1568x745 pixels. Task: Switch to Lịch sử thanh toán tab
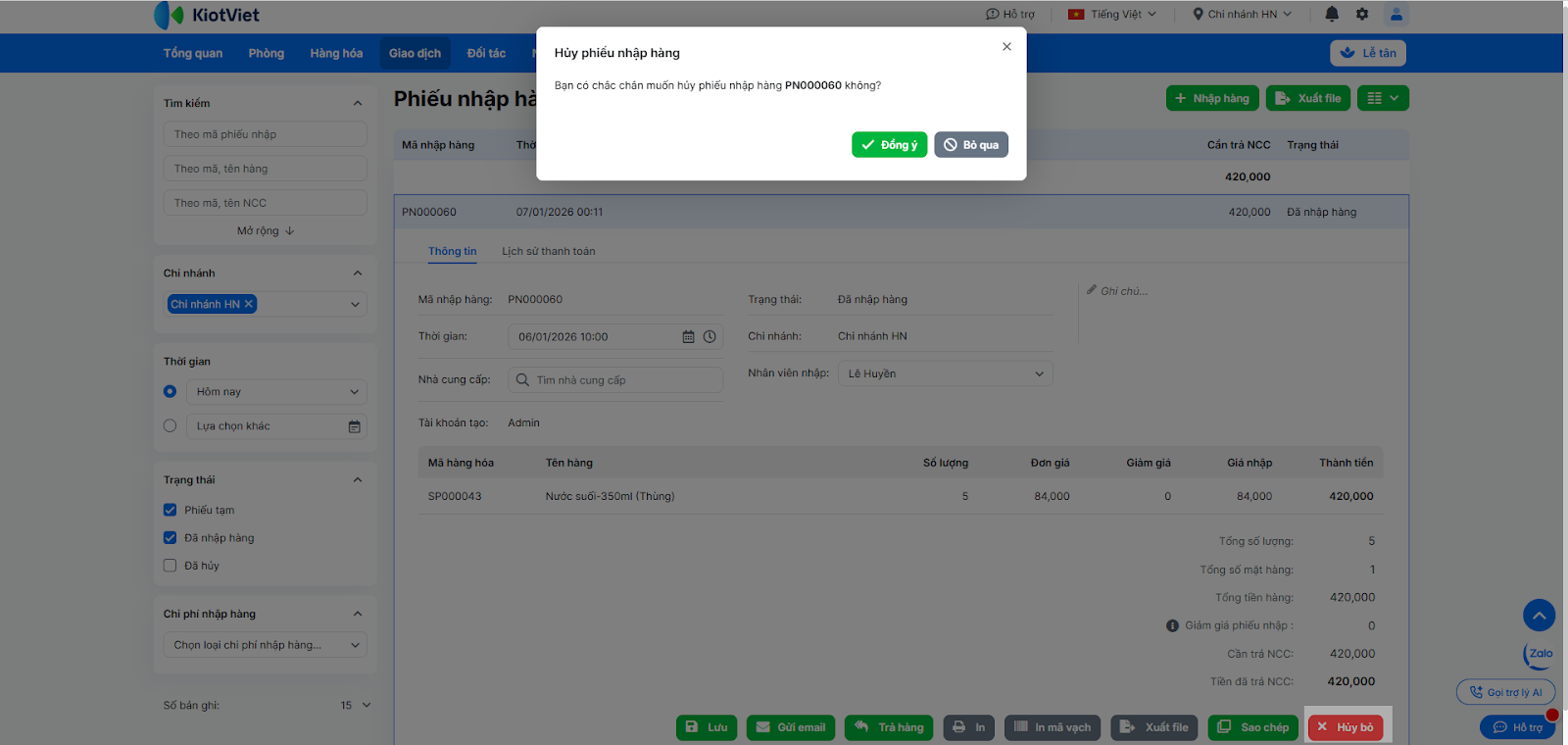[x=549, y=252]
